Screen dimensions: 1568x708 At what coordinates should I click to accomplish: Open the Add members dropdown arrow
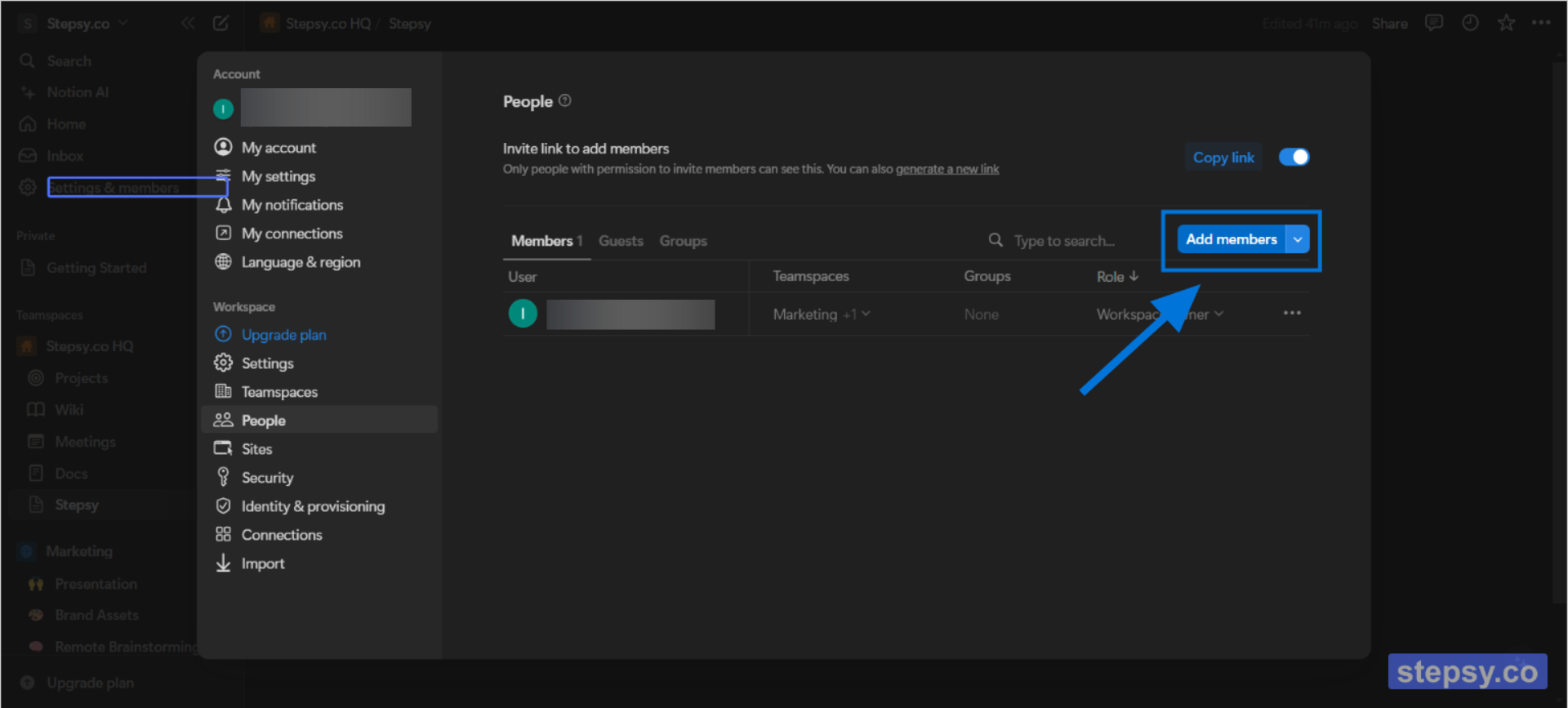[x=1298, y=239]
